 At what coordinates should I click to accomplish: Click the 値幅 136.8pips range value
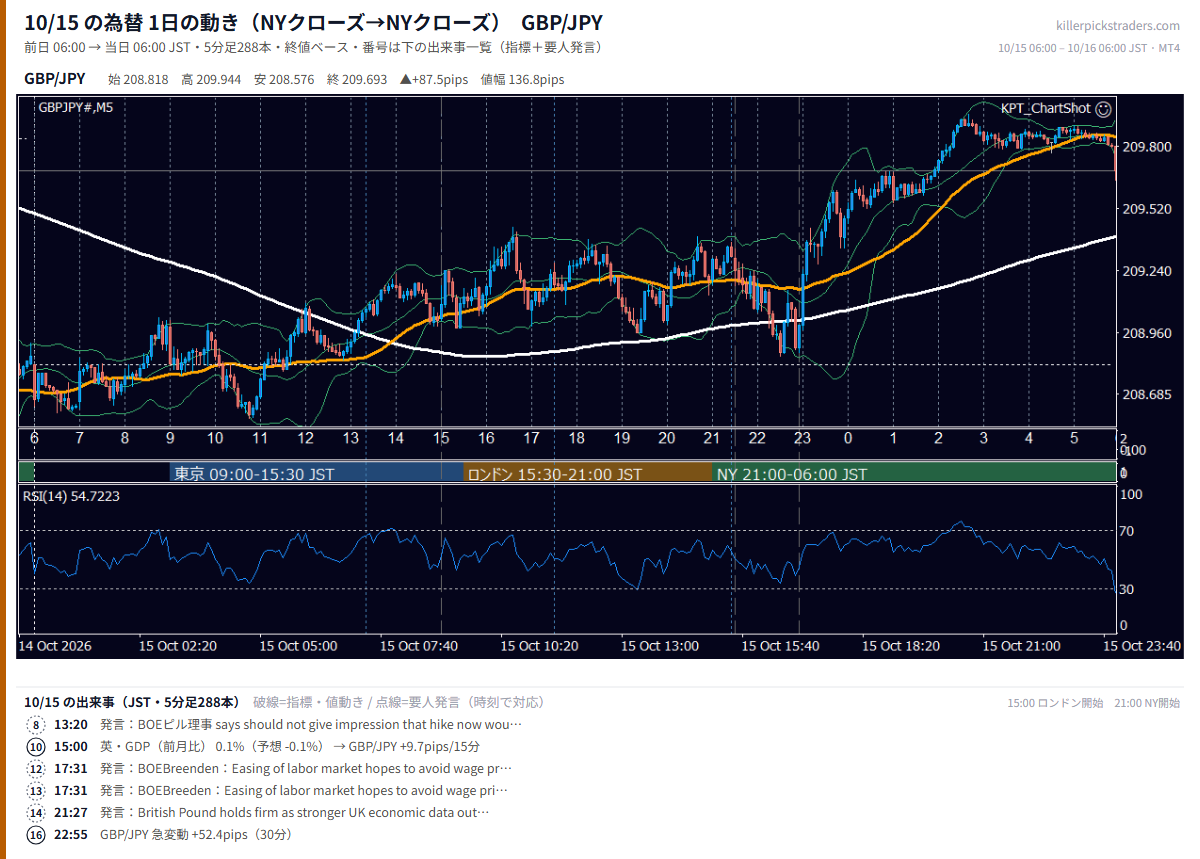[522, 79]
